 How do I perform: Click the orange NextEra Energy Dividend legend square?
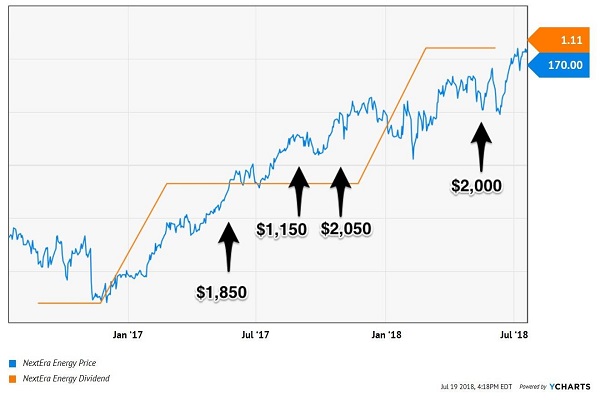click(x=13, y=379)
